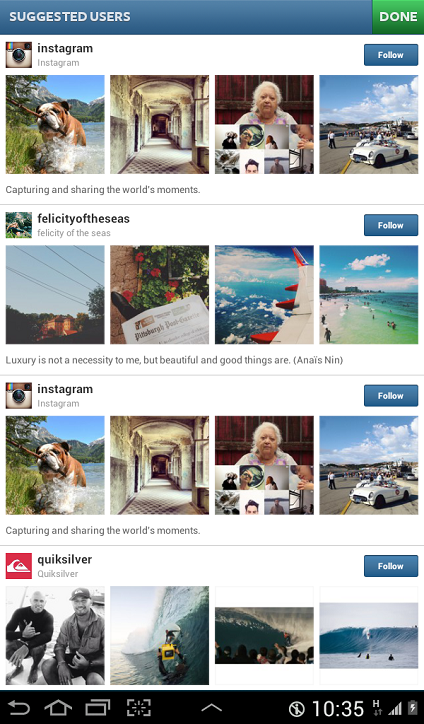This screenshot has width=424, height=724.
Task: Open the quiksilver profile avatar
Action: [x=18, y=566]
